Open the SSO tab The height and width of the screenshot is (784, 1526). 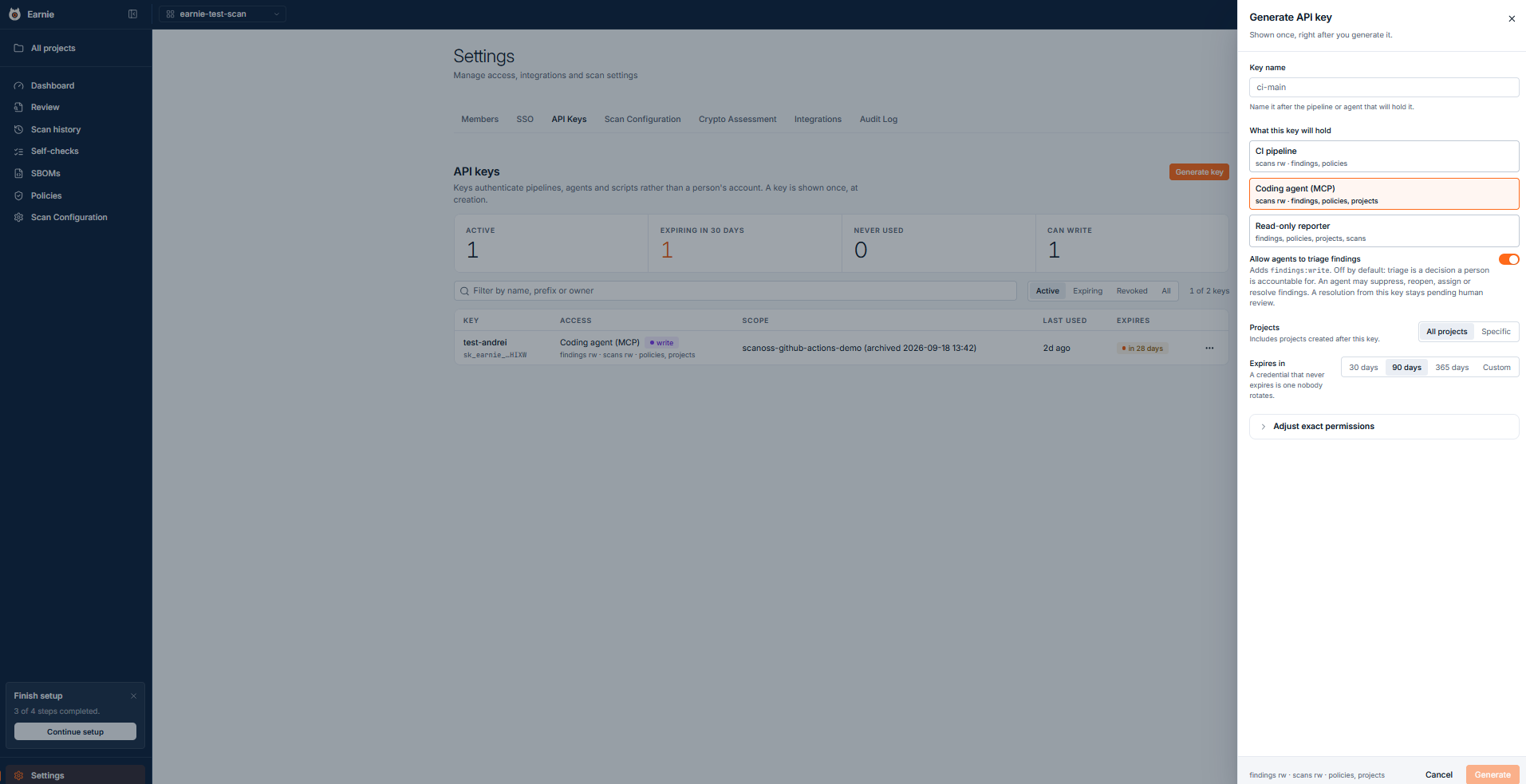pos(525,120)
